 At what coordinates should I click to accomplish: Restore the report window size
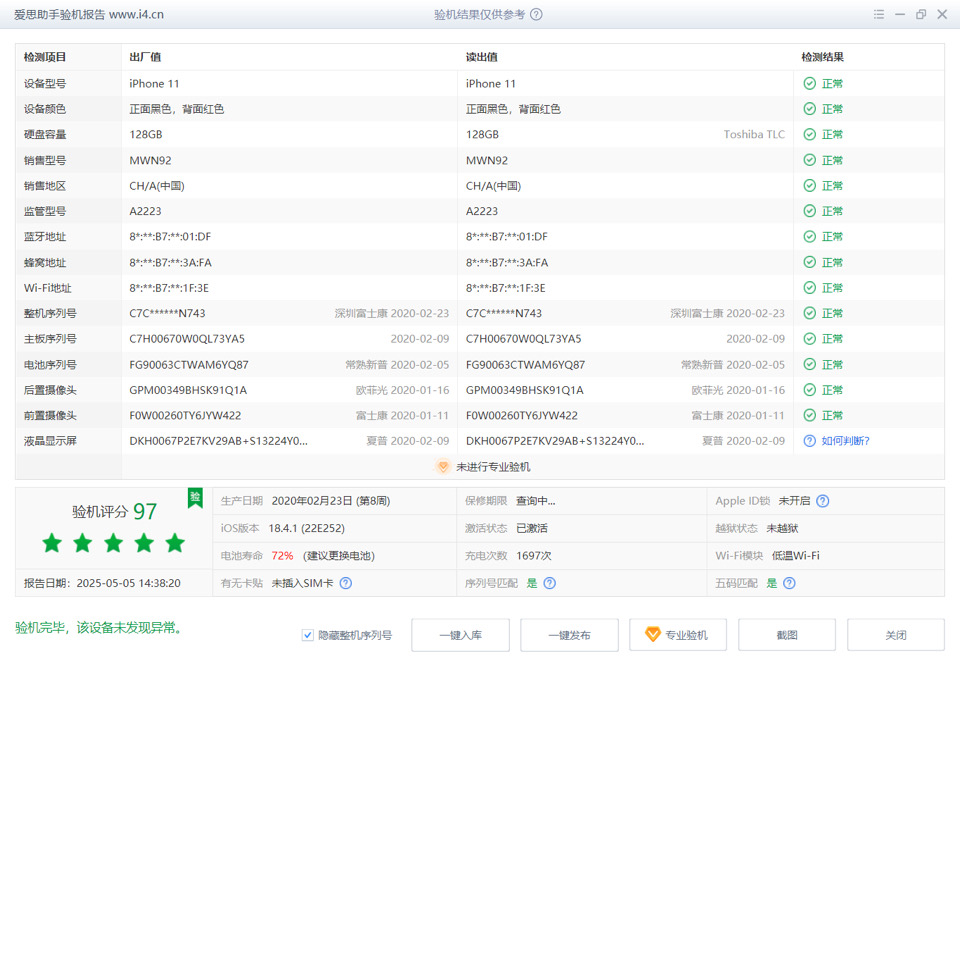(921, 14)
